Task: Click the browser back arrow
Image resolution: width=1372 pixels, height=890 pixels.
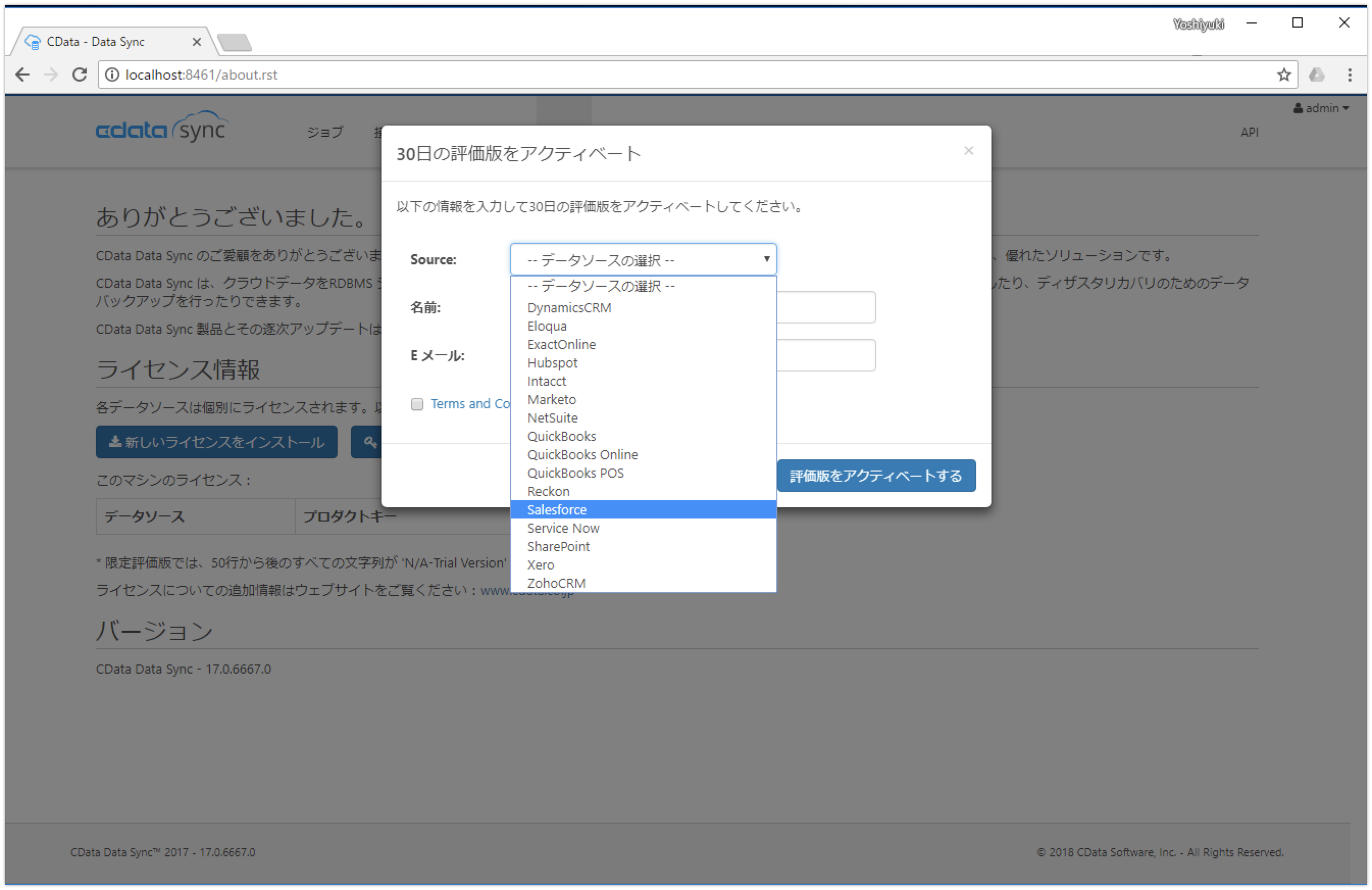Action: pyautogui.click(x=22, y=75)
